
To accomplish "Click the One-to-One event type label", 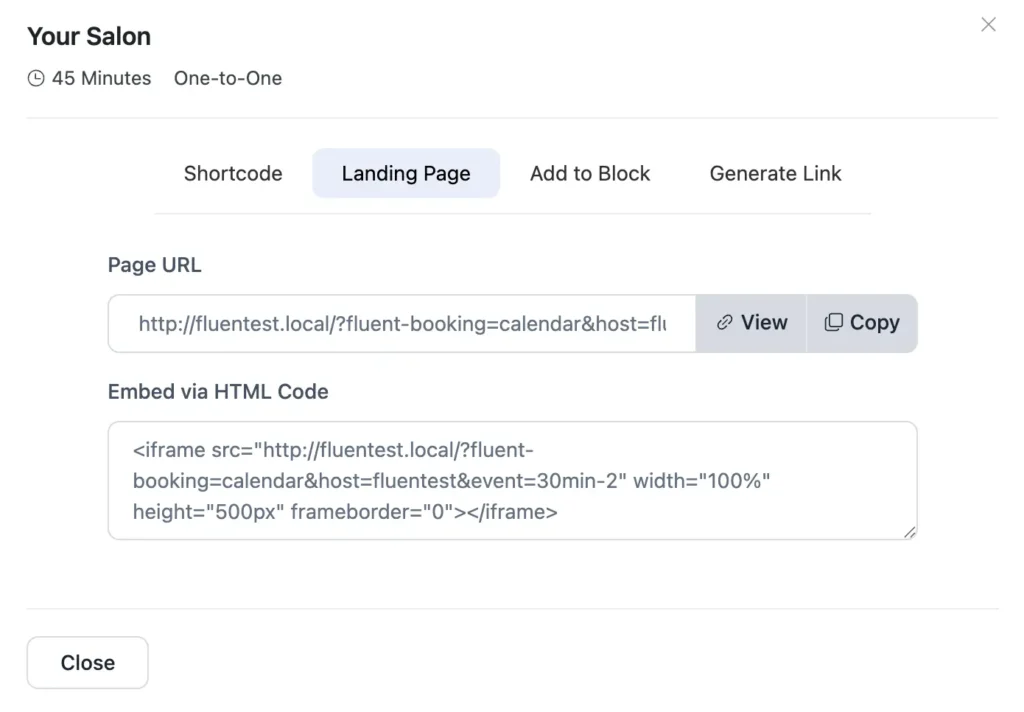I will (227, 78).
